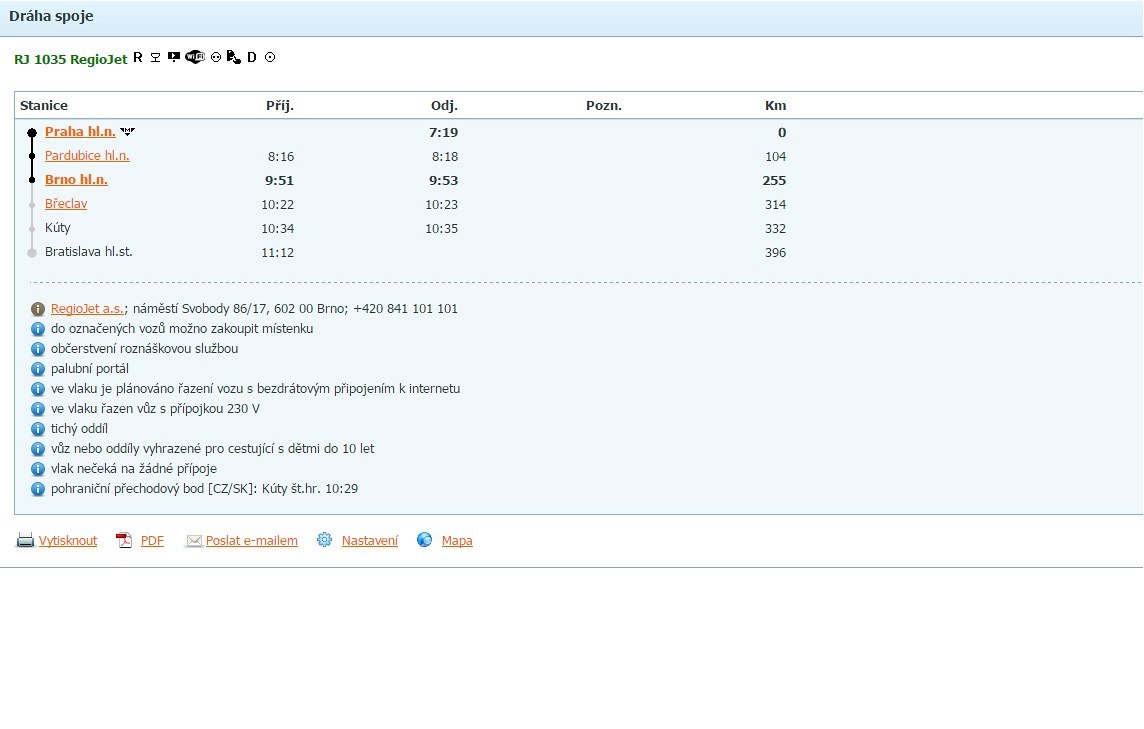
Task: Click the Vytisknout print link
Action: tap(68, 541)
